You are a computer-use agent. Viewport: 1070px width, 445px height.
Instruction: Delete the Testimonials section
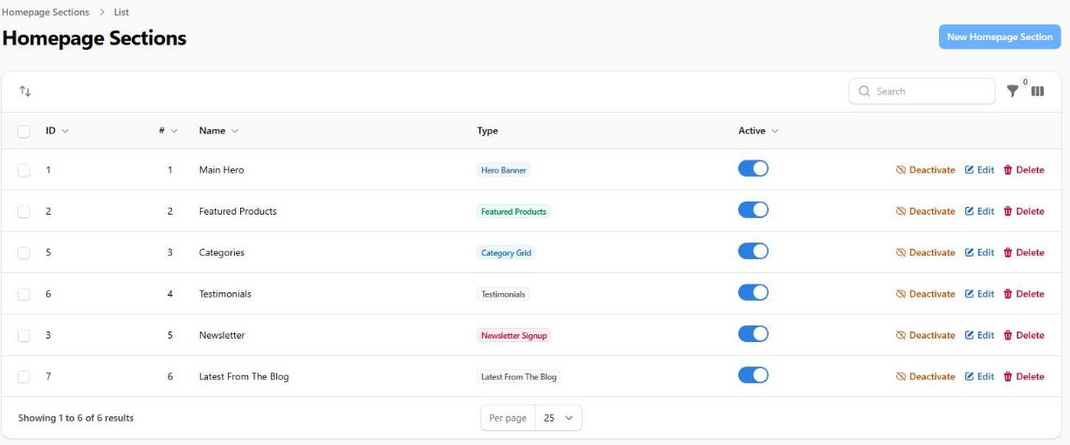(x=1024, y=294)
